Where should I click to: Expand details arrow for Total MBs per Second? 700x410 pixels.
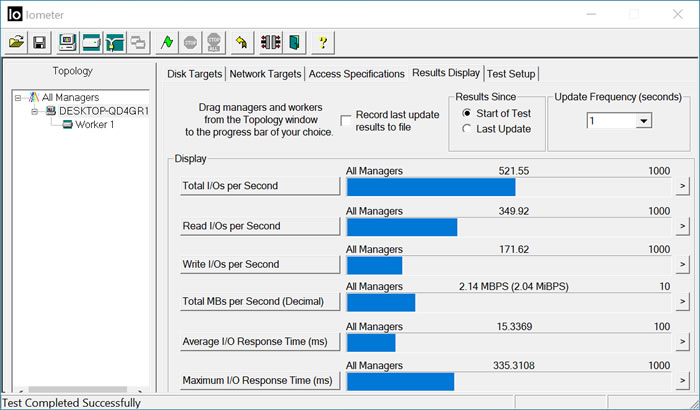(682, 301)
